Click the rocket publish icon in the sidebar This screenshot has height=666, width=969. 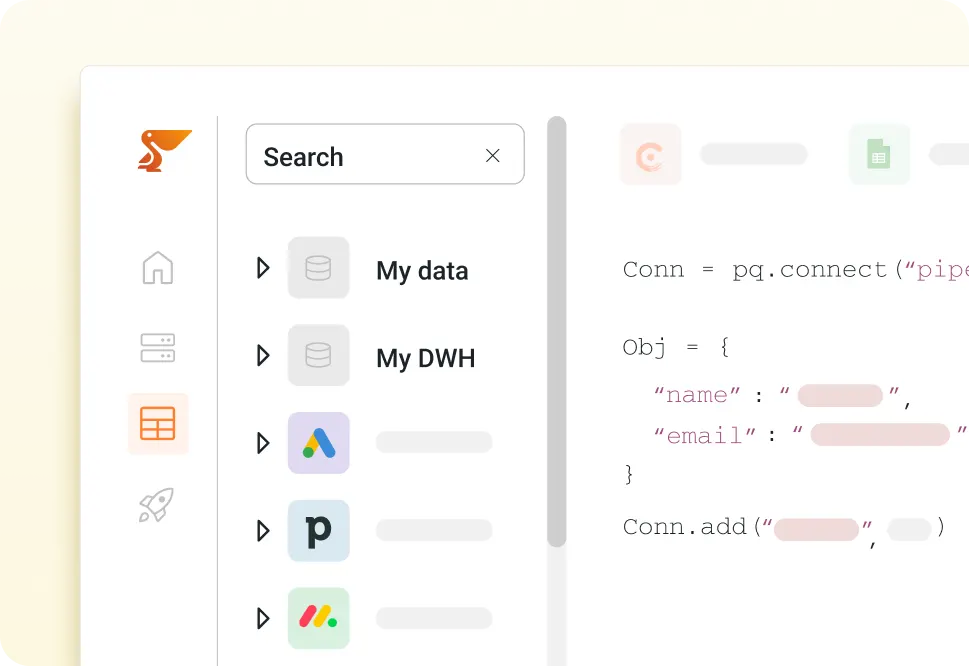pyautogui.click(x=157, y=504)
